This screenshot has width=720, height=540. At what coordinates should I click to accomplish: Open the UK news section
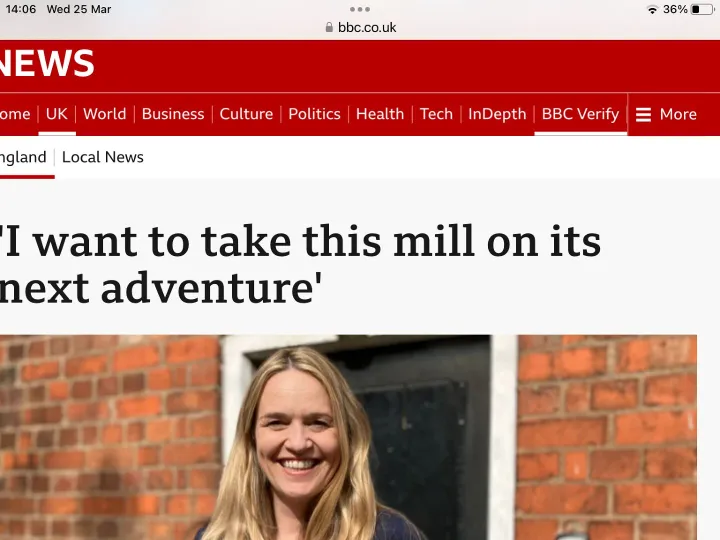point(57,114)
